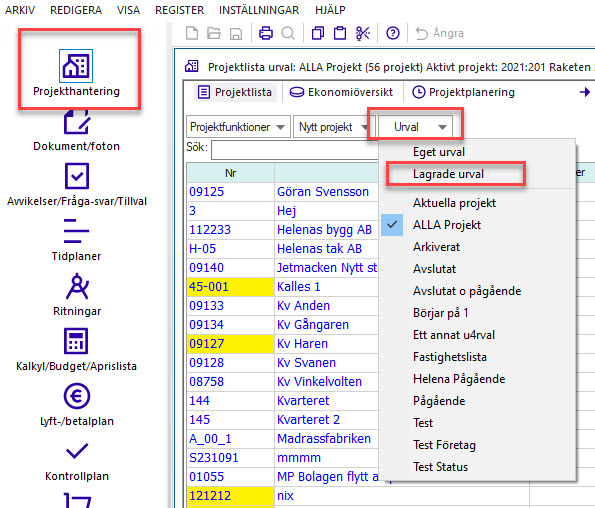This screenshot has width=595, height=508.
Task: Open Avvikelser/Fråga-svar/Tillval checkbox icon
Action: pos(77,176)
